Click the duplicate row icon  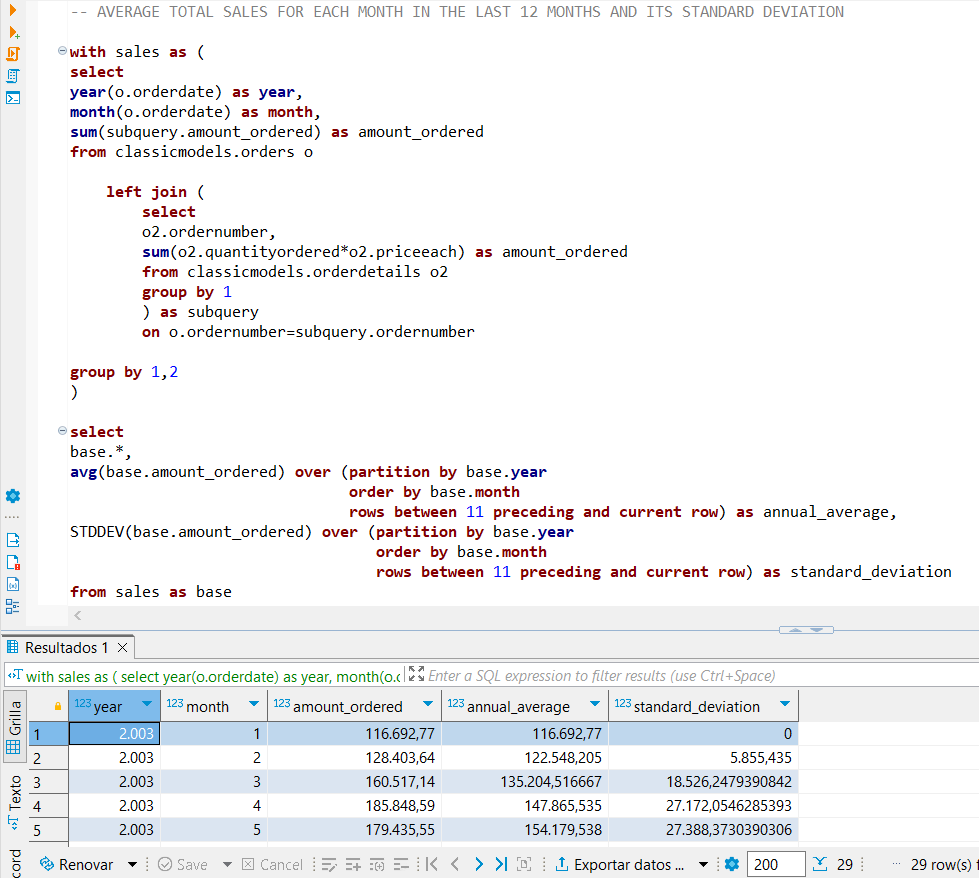tap(377, 864)
